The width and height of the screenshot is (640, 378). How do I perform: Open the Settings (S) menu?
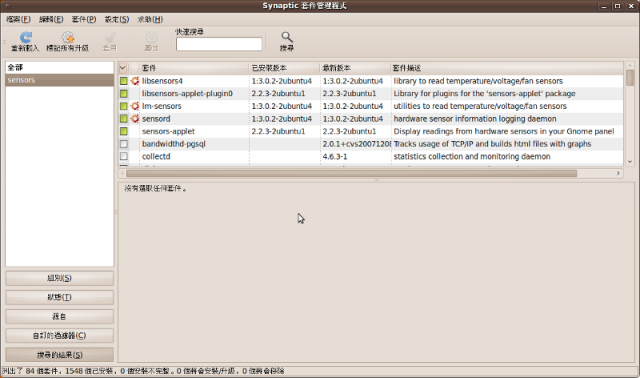tap(117, 19)
